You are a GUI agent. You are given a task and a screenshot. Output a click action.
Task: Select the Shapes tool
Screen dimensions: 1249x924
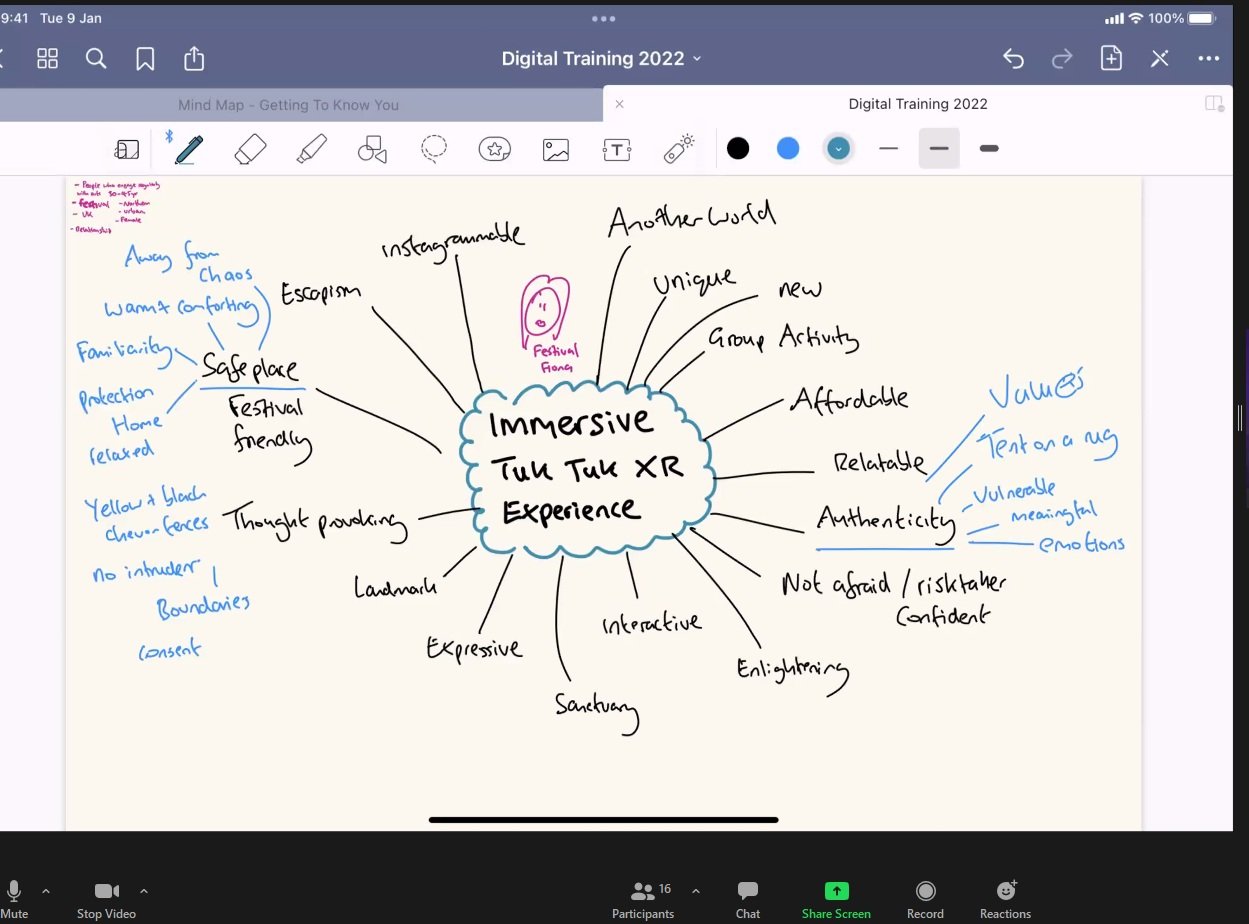(x=372, y=150)
